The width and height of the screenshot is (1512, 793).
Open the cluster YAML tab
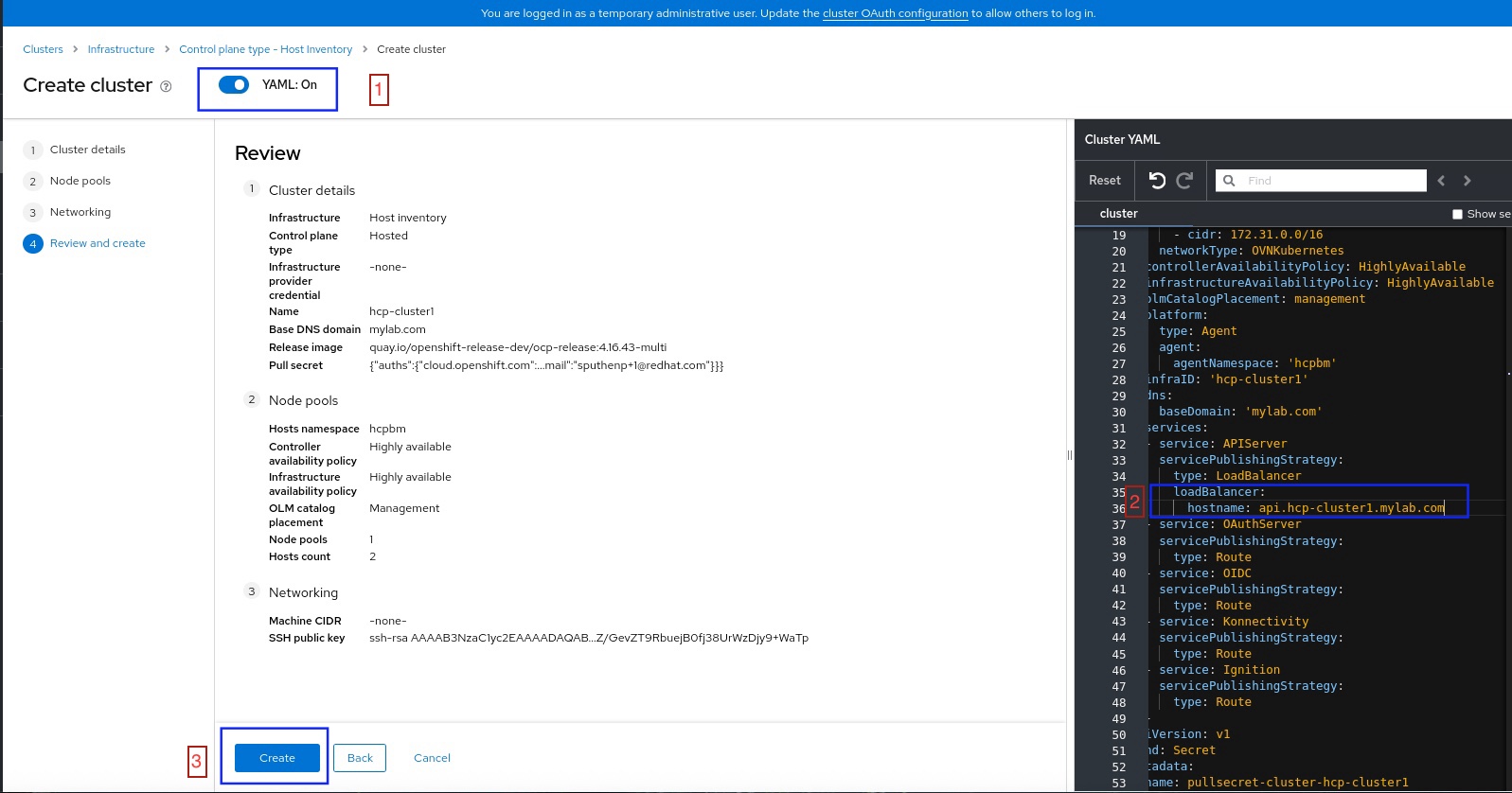[x=1118, y=214]
